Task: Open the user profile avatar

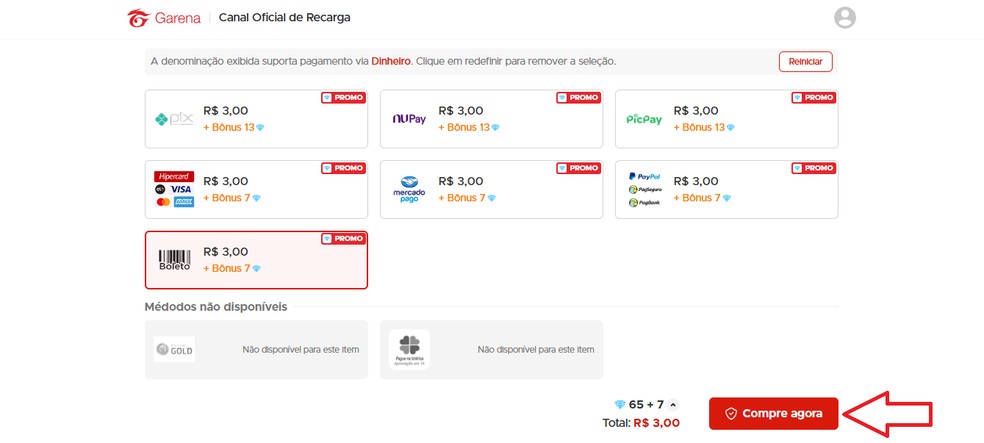Action: coord(845,18)
